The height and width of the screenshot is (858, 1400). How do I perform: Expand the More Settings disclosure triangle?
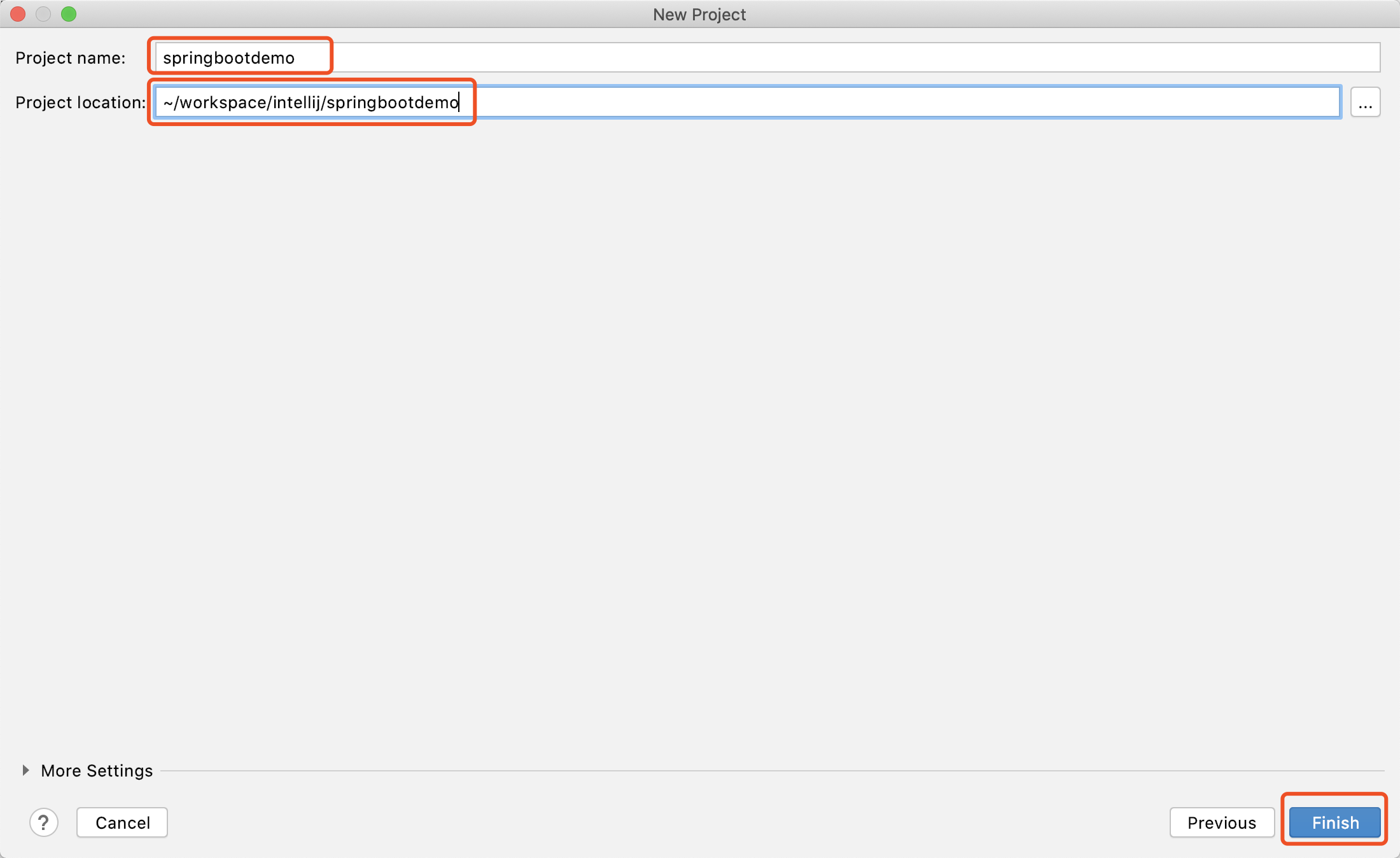(25, 770)
